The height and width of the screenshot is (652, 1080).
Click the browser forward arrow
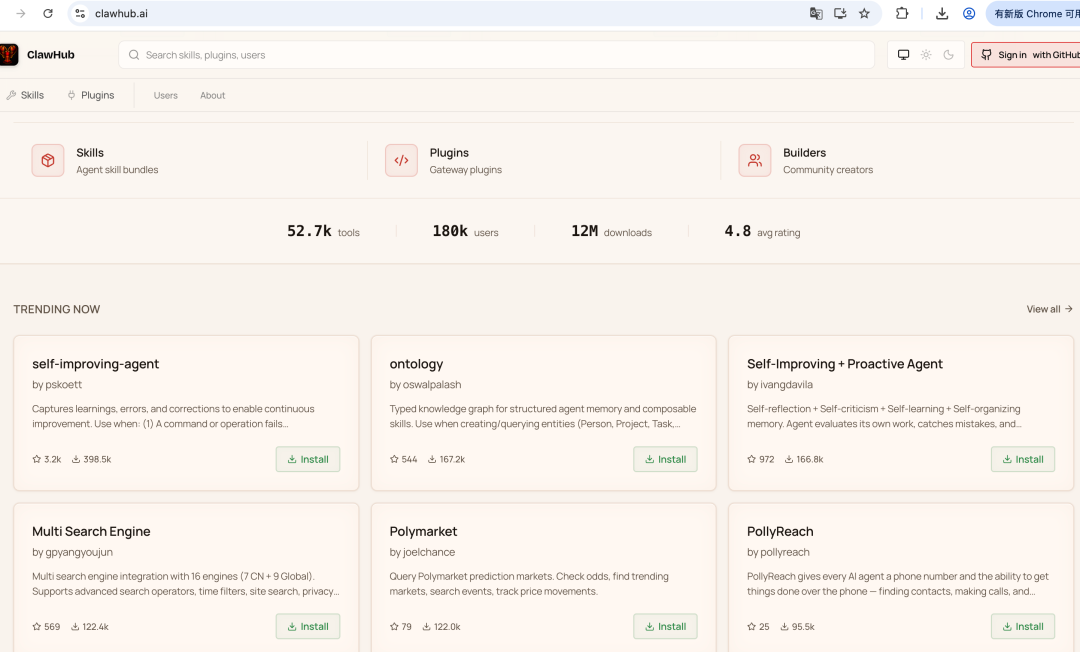(21, 13)
